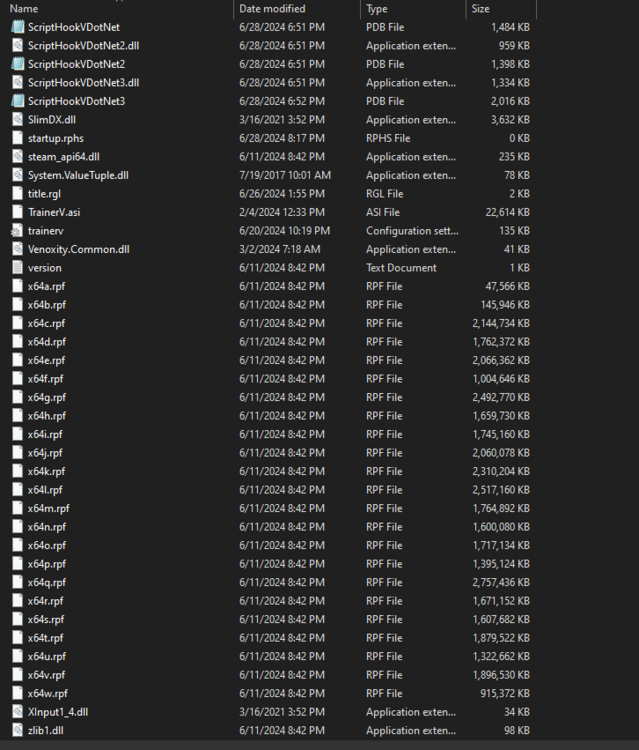Click the x64d.rpf file icon
The width and height of the screenshot is (639, 750).
coord(18,342)
